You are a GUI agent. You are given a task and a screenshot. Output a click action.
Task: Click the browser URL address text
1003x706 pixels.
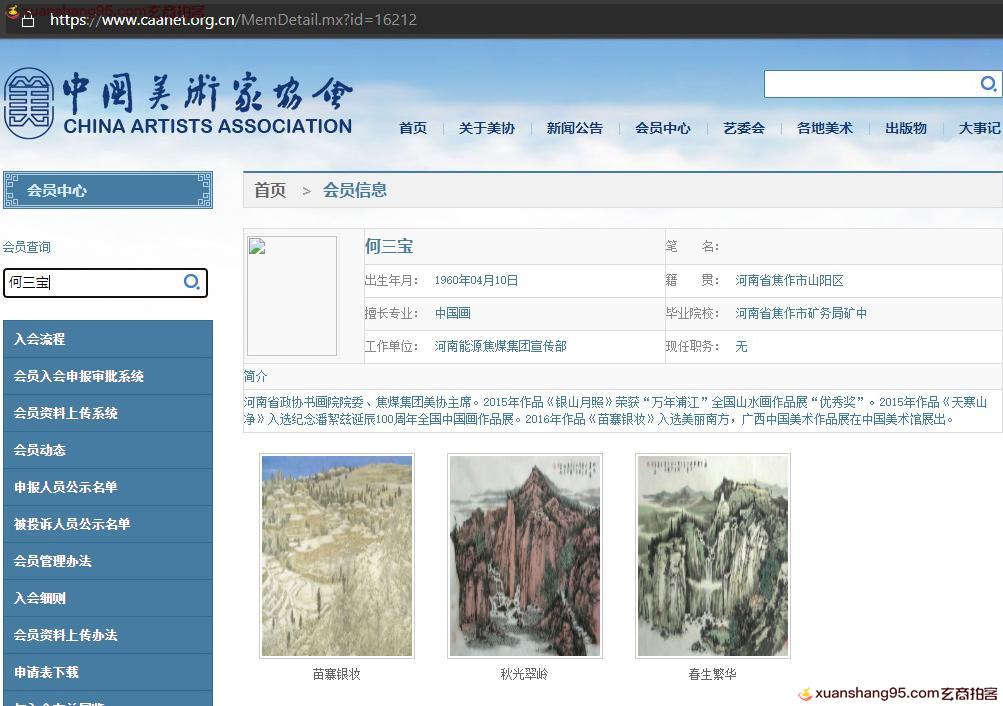click(x=233, y=20)
